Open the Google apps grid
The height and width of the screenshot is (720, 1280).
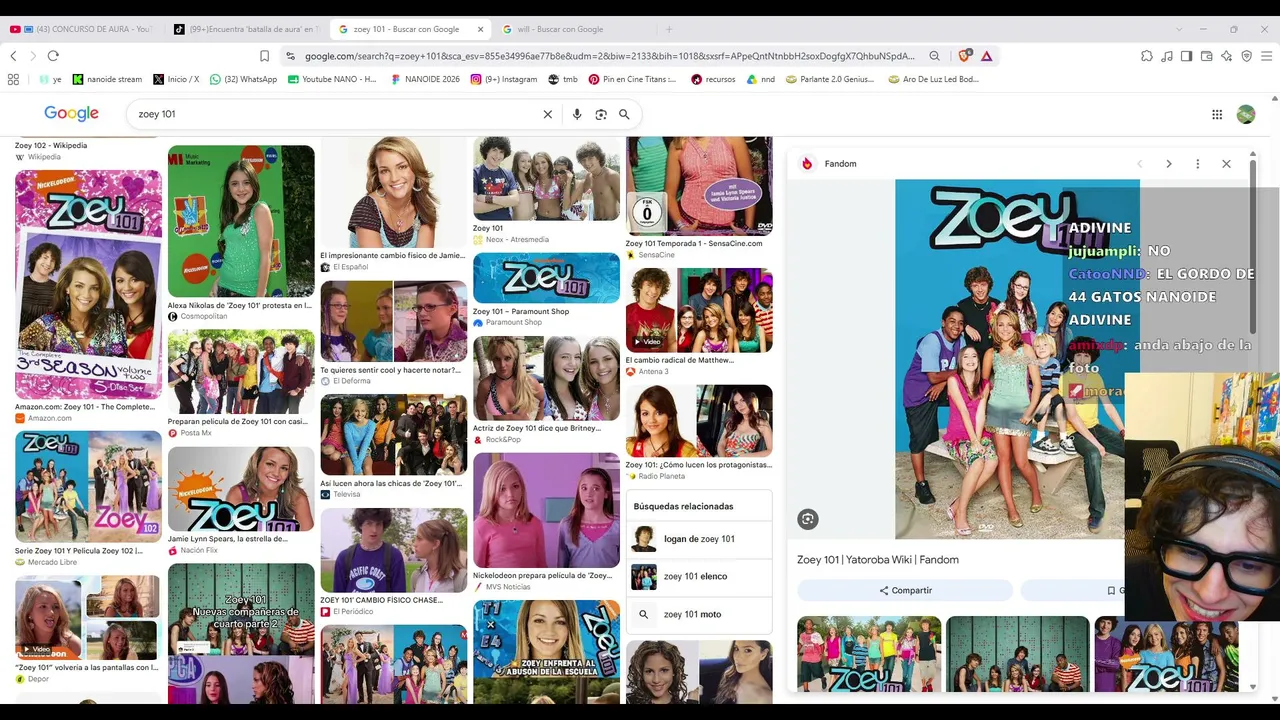coord(1217,114)
